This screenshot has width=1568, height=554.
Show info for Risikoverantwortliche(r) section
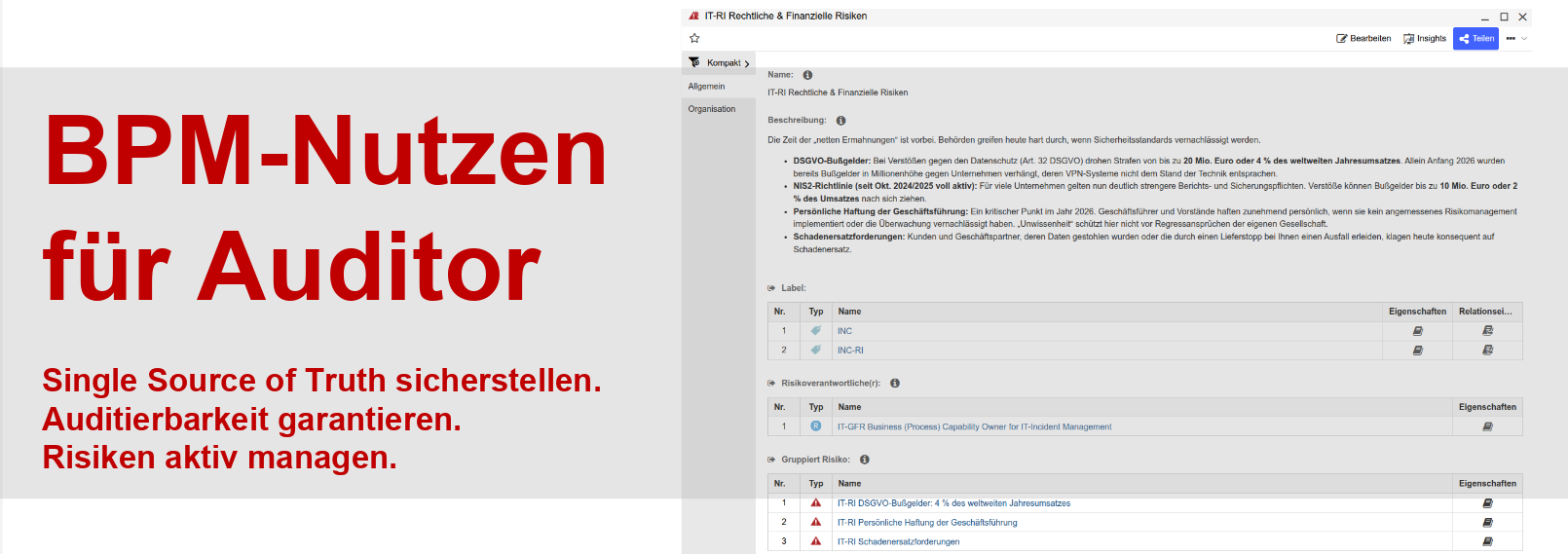tap(895, 384)
